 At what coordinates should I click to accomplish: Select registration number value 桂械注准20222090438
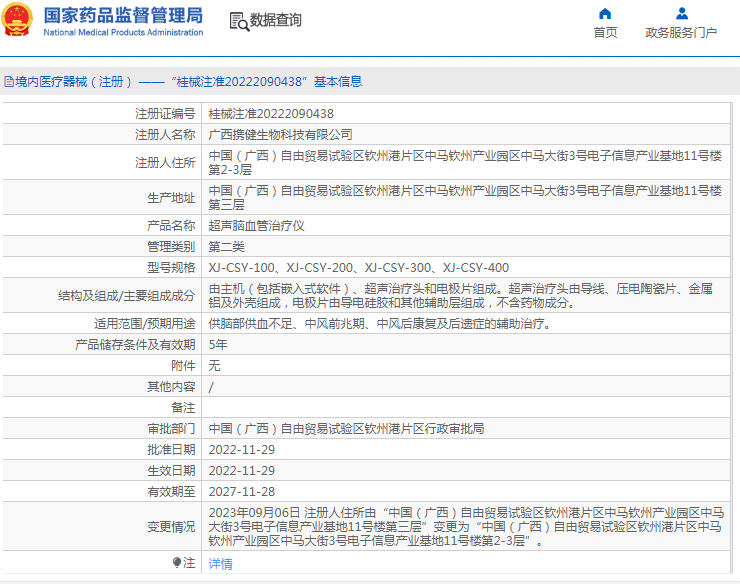271,114
